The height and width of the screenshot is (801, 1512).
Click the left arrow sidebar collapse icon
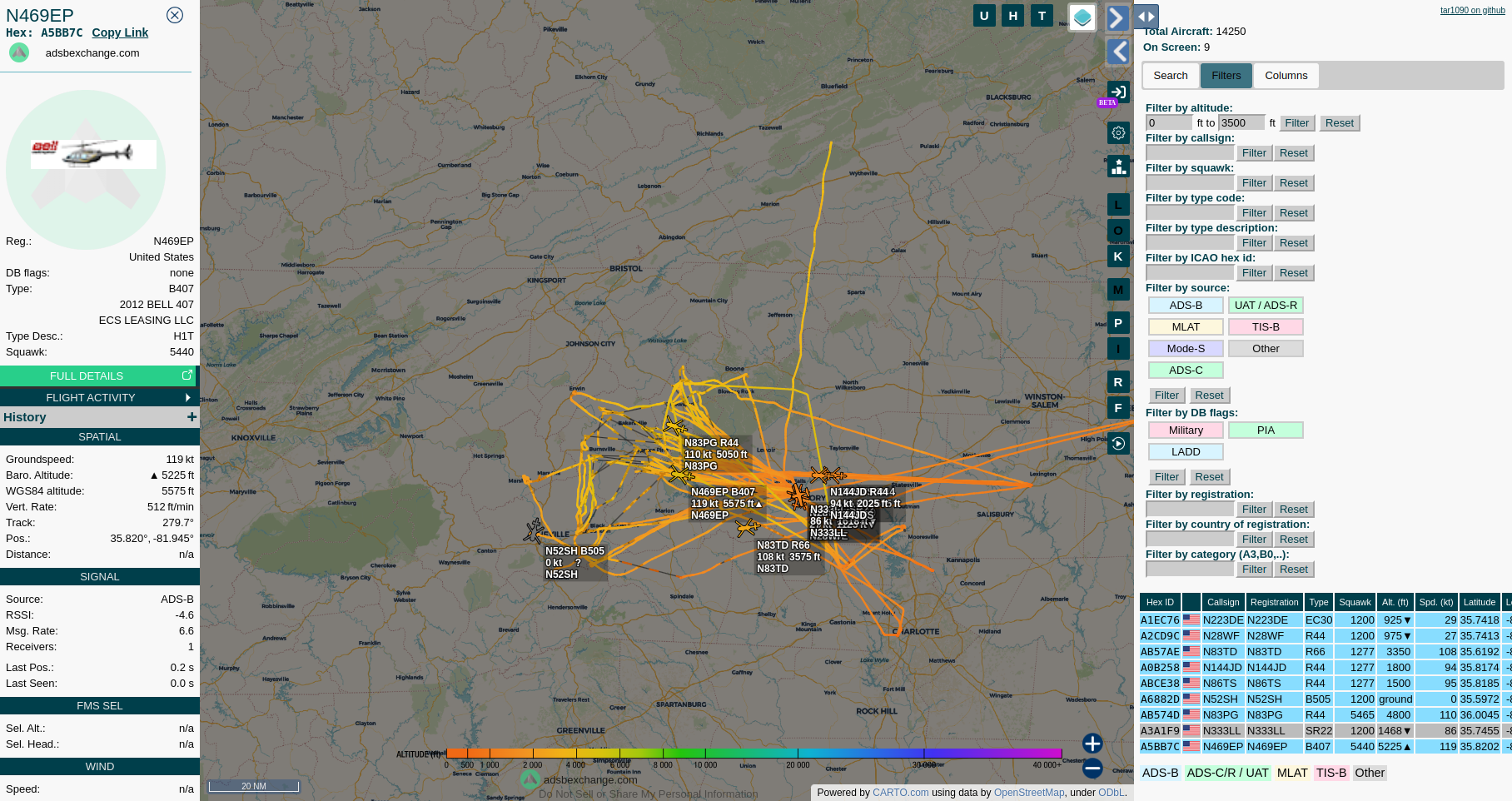coord(1117,52)
